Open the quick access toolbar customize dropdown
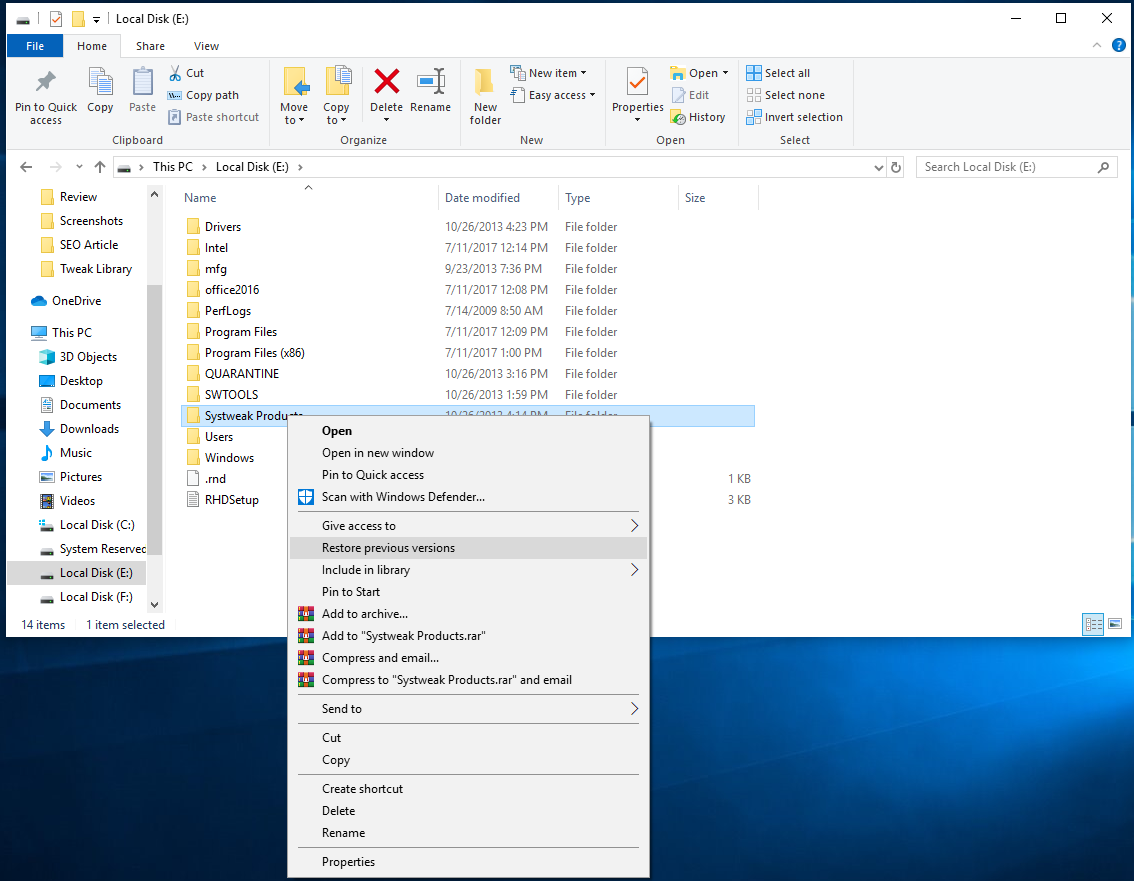The image size is (1134, 881). pyautogui.click(x=96, y=20)
